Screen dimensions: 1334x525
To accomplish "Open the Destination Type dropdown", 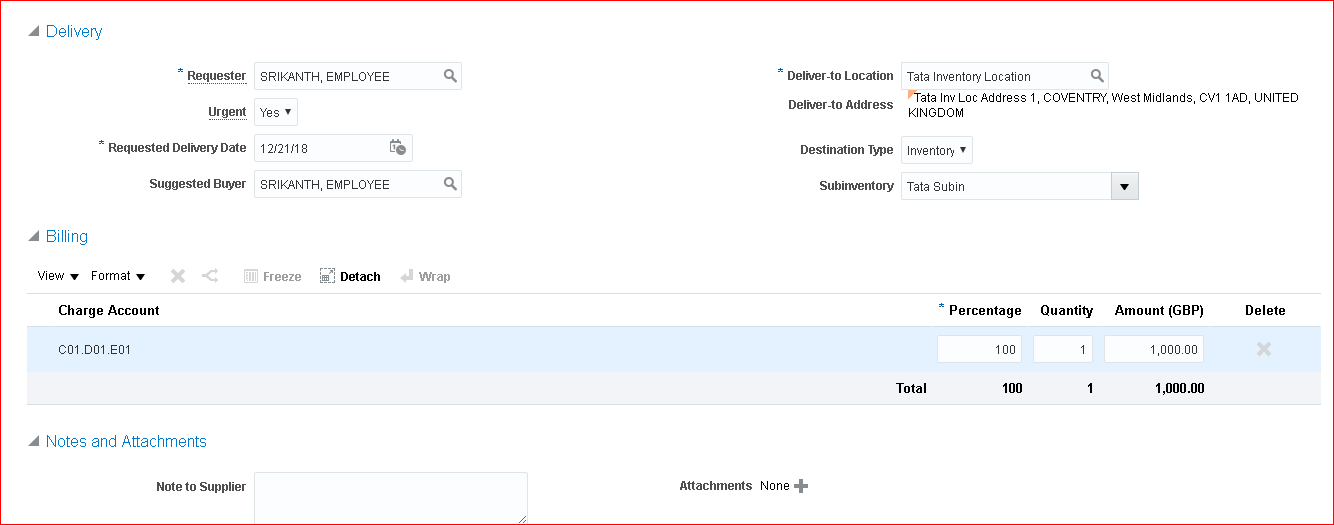I will pyautogui.click(x=936, y=150).
